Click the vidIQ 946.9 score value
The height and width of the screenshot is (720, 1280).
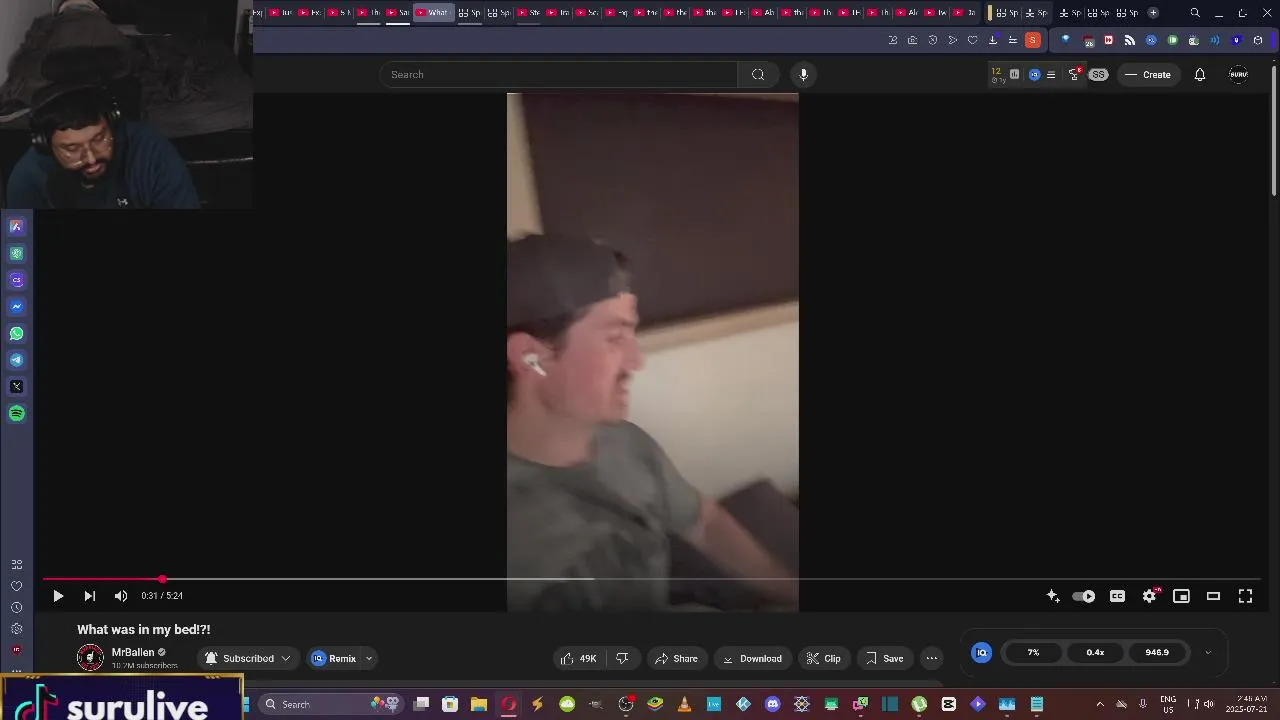click(1156, 652)
